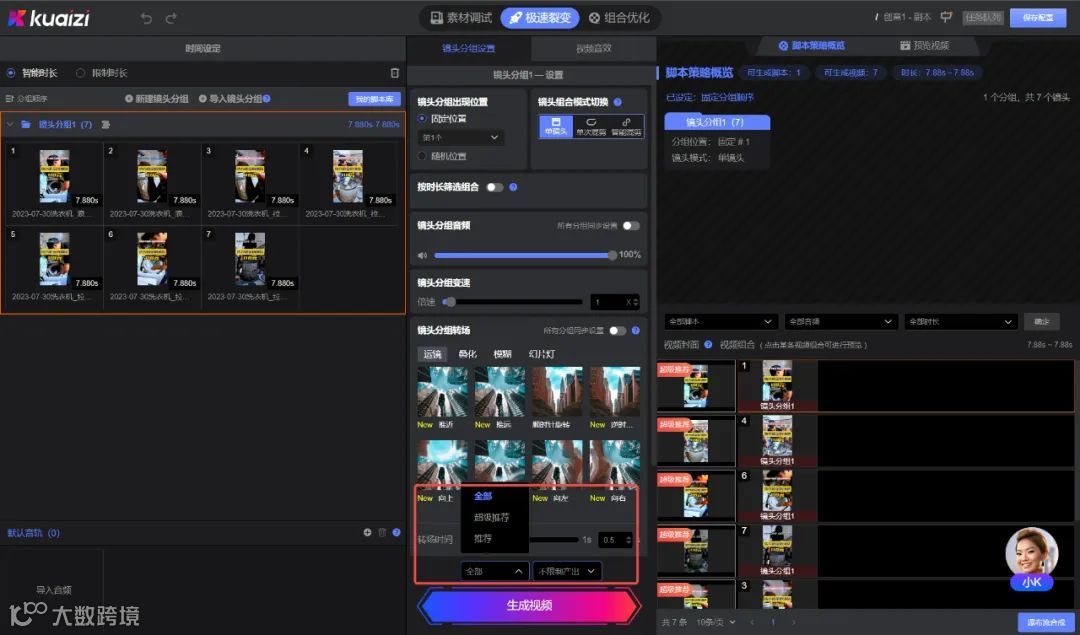Mute via speaker icon under 镜头分组音频

pyautogui.click(x=422, y=255)
